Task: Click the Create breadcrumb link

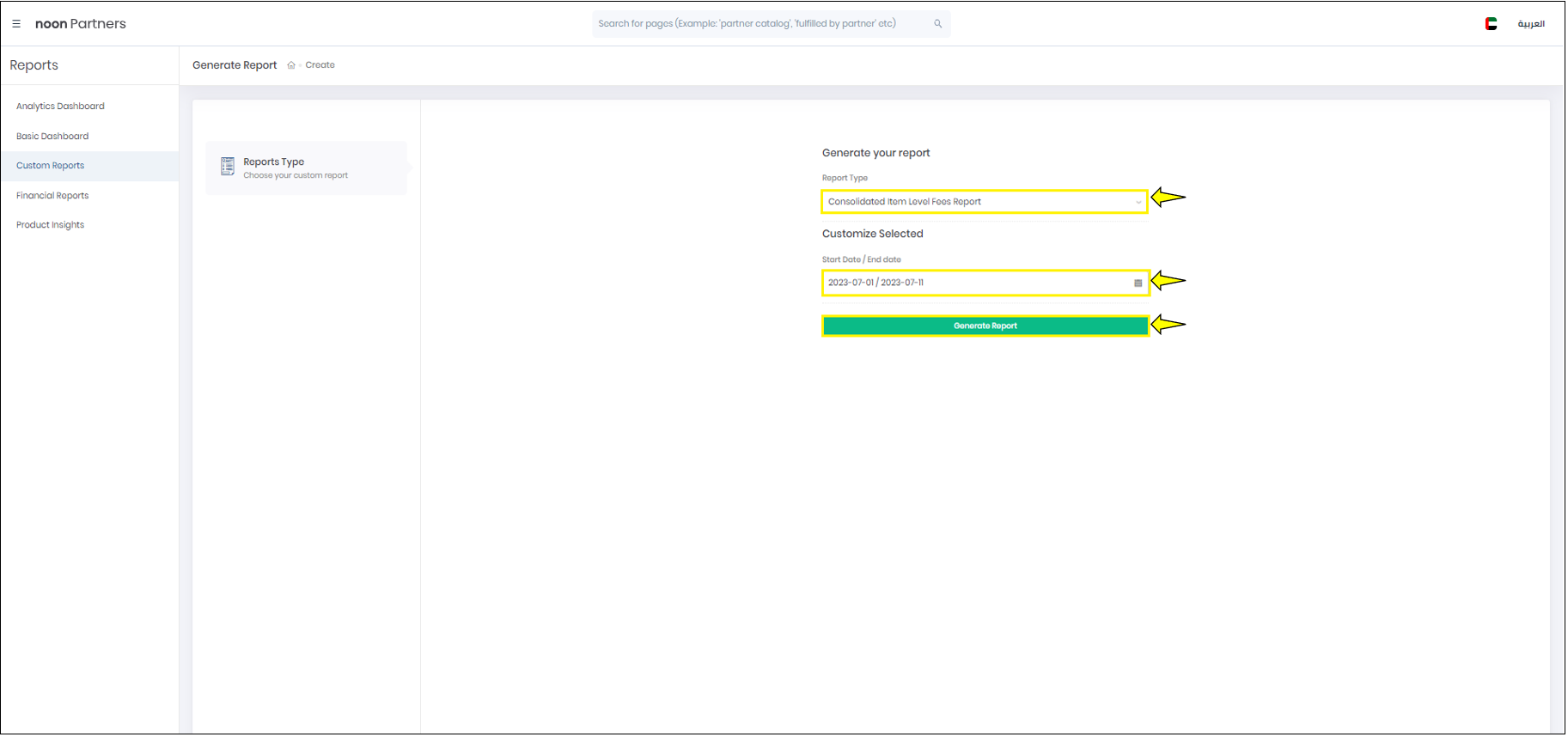Action: click(320, 65)
